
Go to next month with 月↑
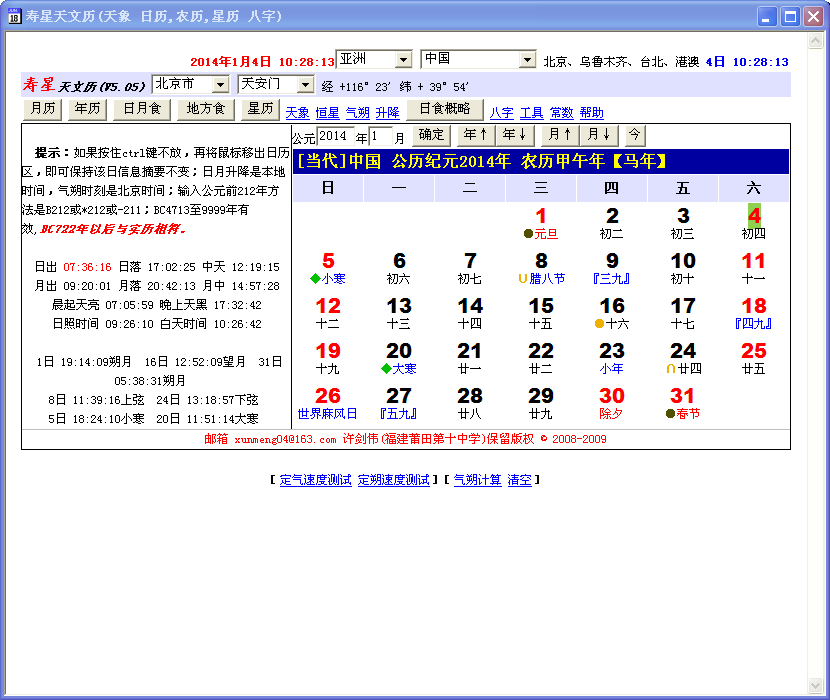click(559, 135)
